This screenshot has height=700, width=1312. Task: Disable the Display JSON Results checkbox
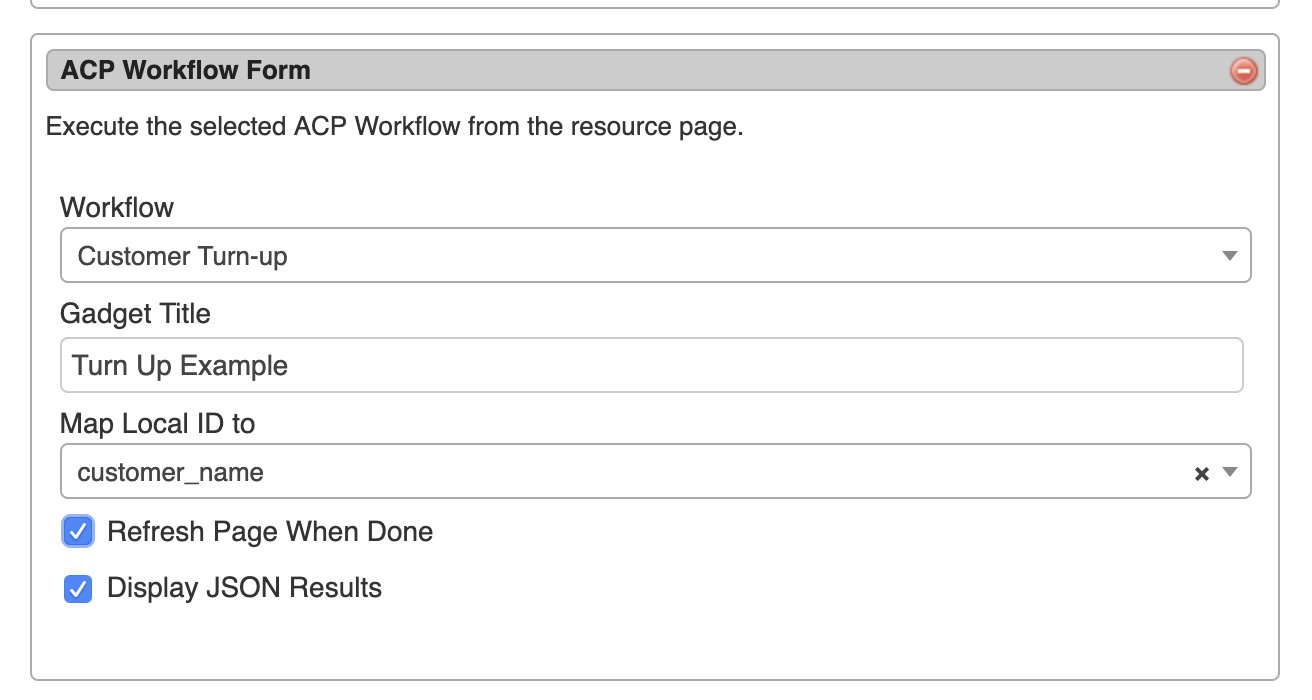78,588
